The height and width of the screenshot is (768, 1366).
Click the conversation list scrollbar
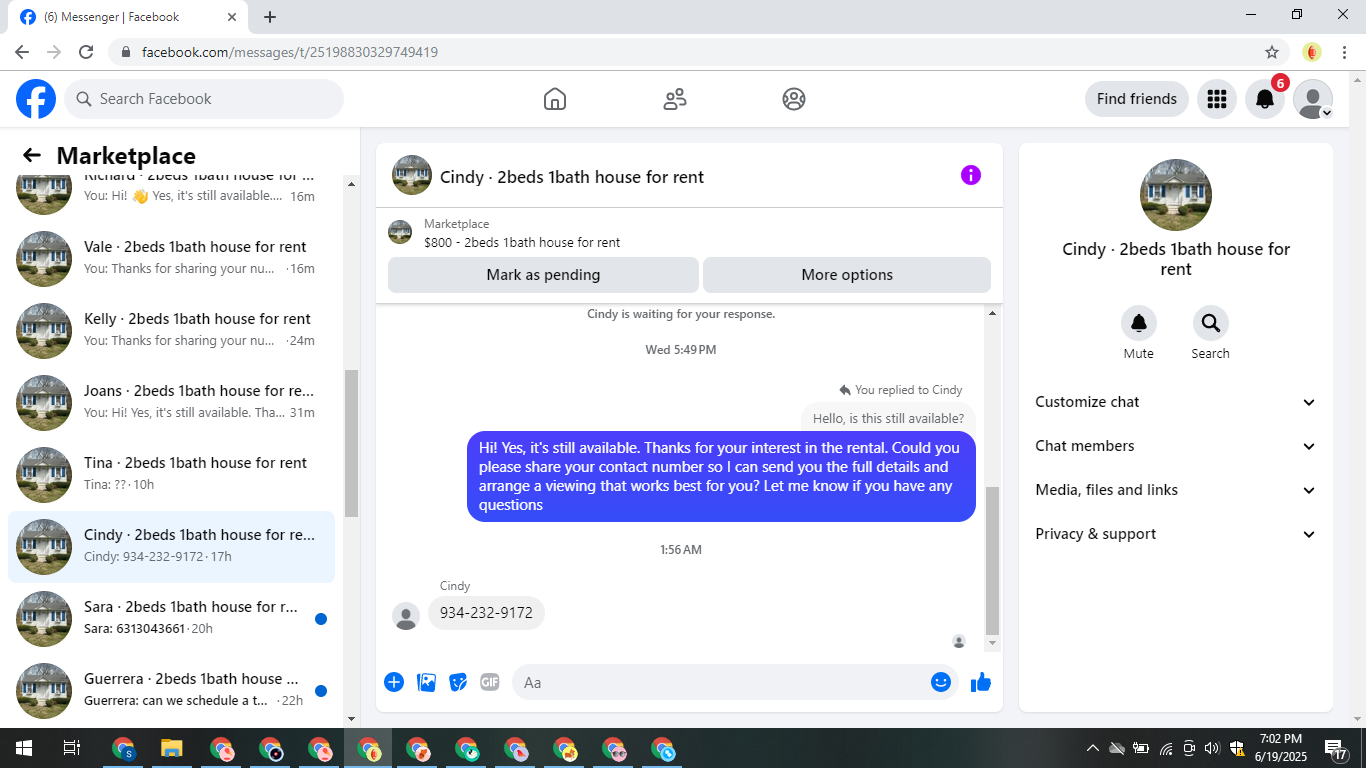pyautogui.click(x=351, y=445)
